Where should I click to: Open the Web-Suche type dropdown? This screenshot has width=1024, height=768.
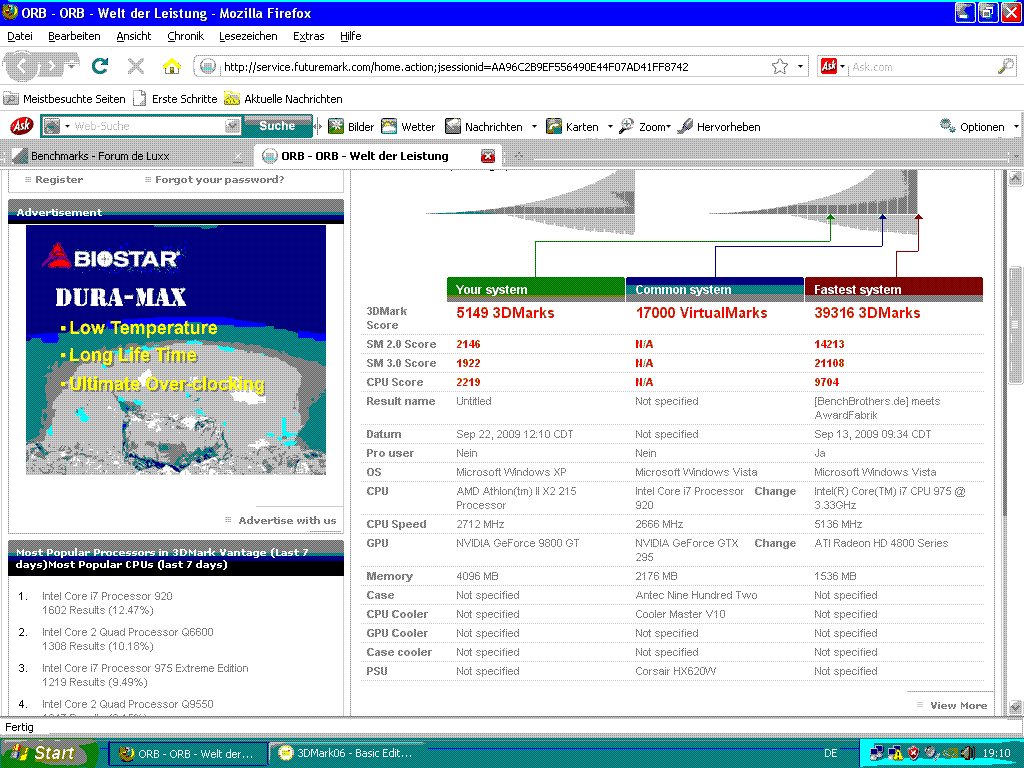pos(67,126)
